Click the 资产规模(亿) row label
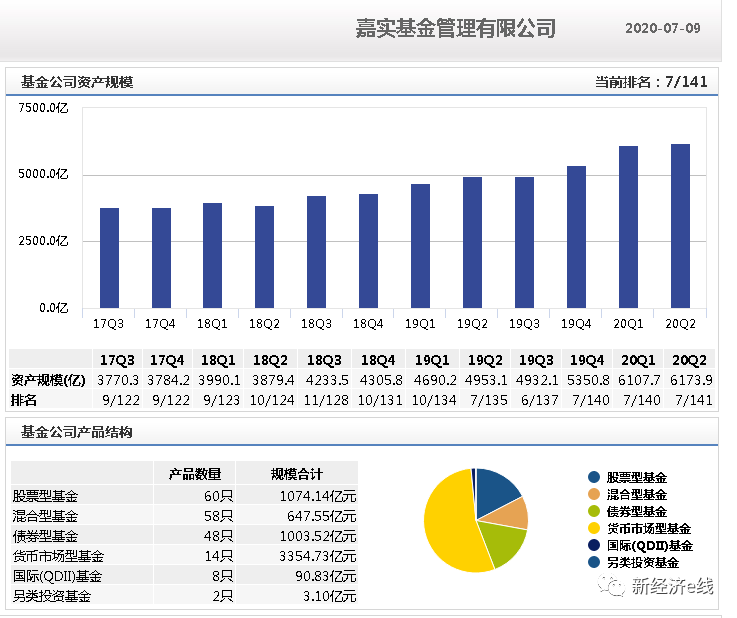The width and height of the screenshot is (737, 618). point(48,380)
